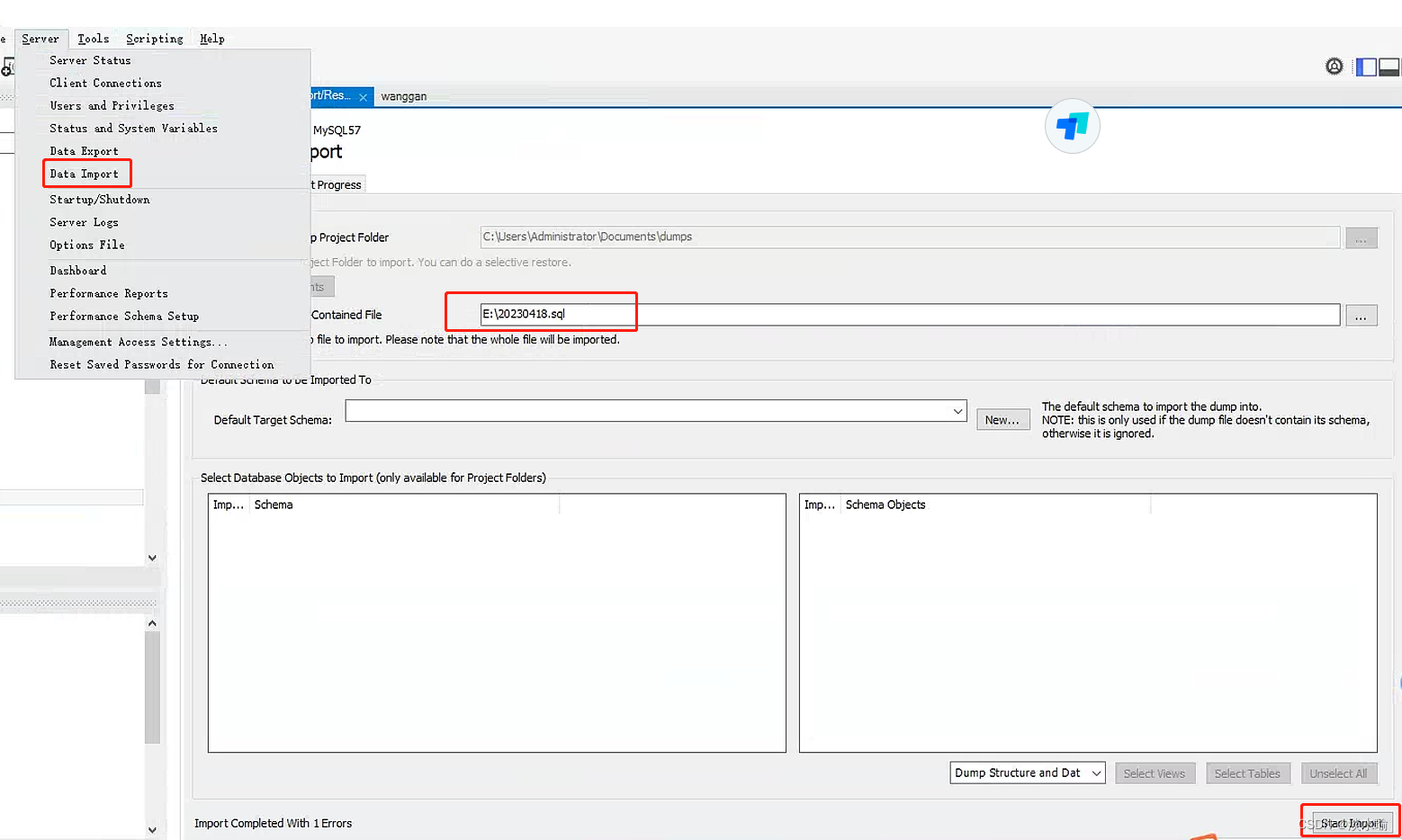Screen dimensions: 1402x840
Task: Close the Import/Restore tab with its x
Action: (x=364, y=97)
